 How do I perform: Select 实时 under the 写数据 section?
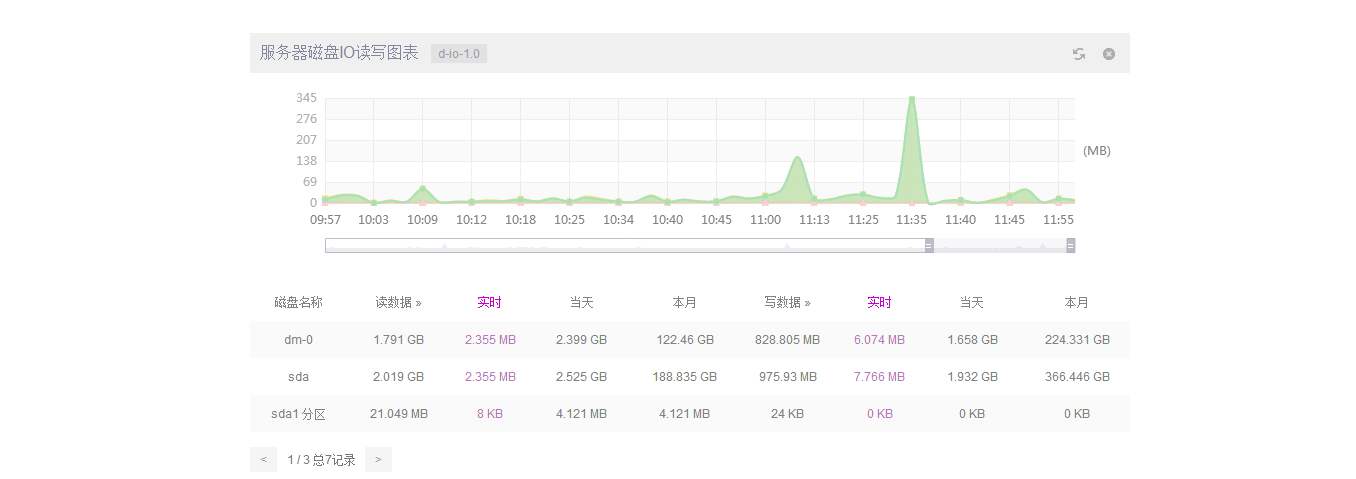[x=879, y=302]
